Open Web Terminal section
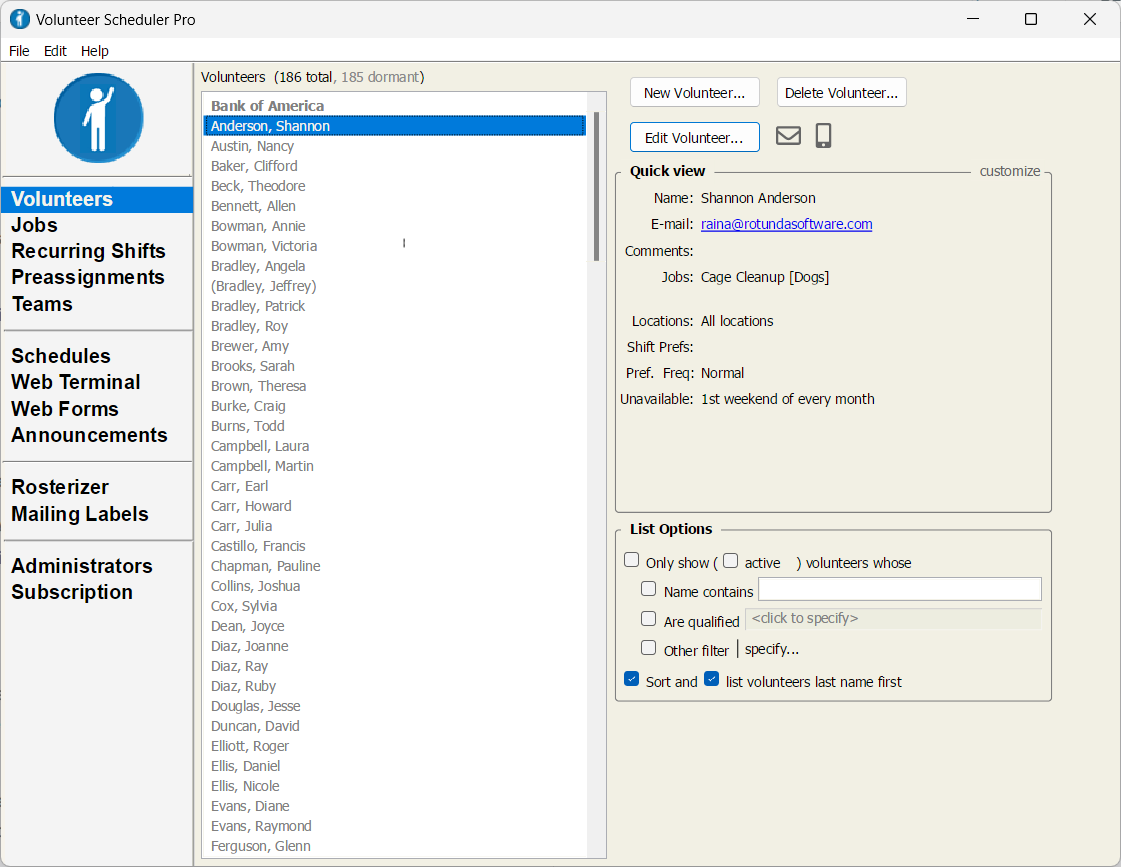The width and height of the screenshot is (1121, 867). 76,382
